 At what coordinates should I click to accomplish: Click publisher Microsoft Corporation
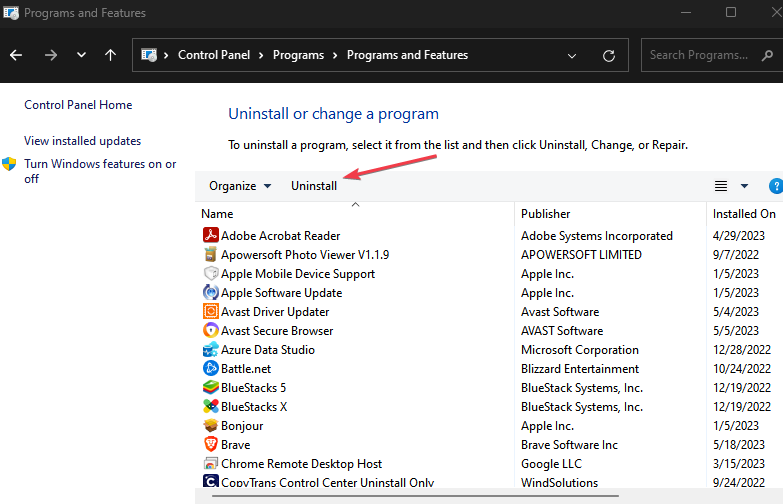[x=580, y=350]
